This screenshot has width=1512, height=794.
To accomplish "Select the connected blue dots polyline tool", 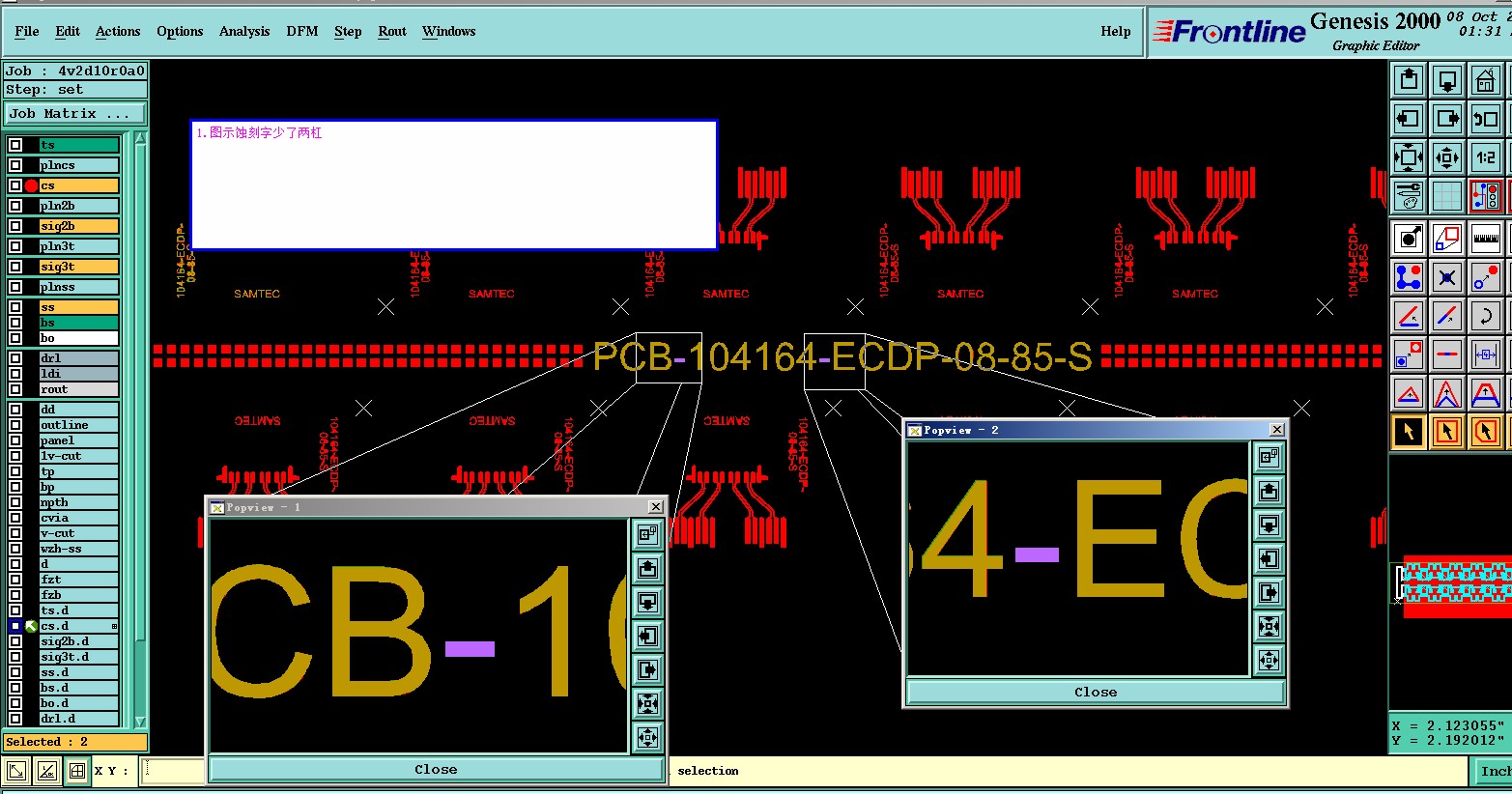I will 1409,278.
